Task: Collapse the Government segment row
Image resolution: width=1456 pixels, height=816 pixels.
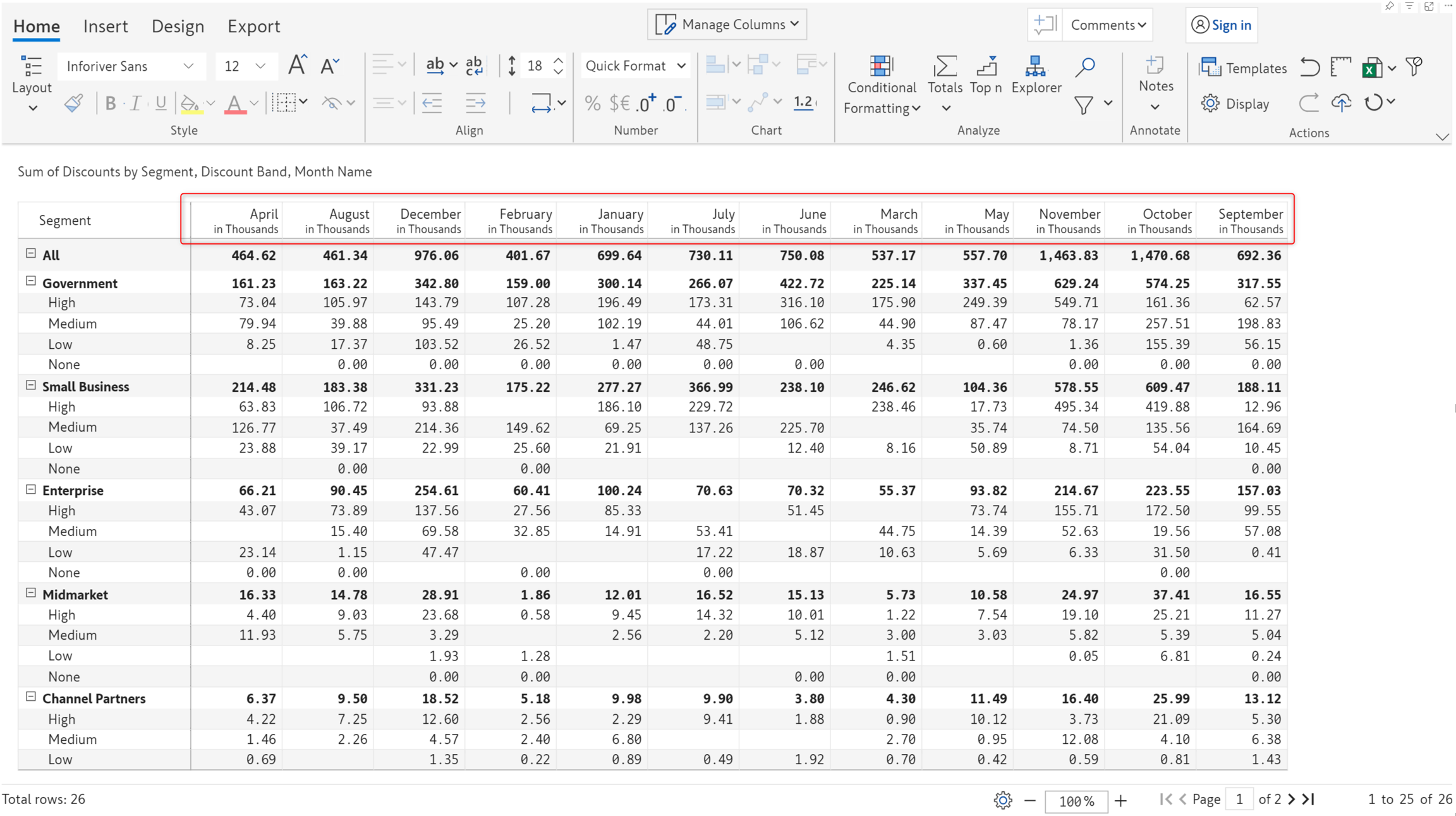Action: tap(30, 282)
